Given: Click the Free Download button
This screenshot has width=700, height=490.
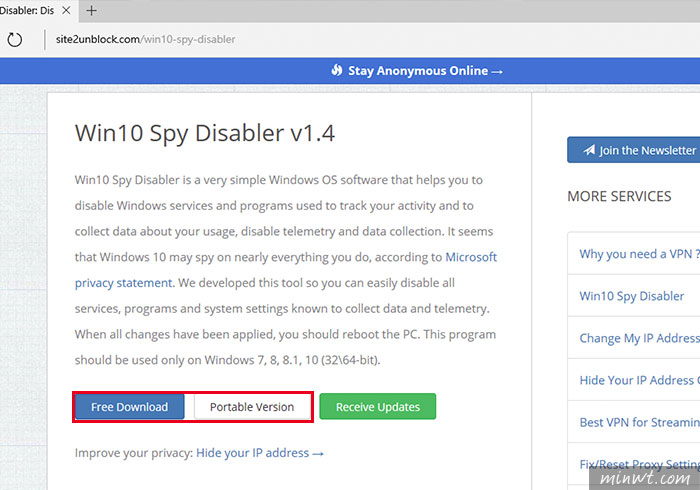Looking at the screenshot, I should point(129,407).
